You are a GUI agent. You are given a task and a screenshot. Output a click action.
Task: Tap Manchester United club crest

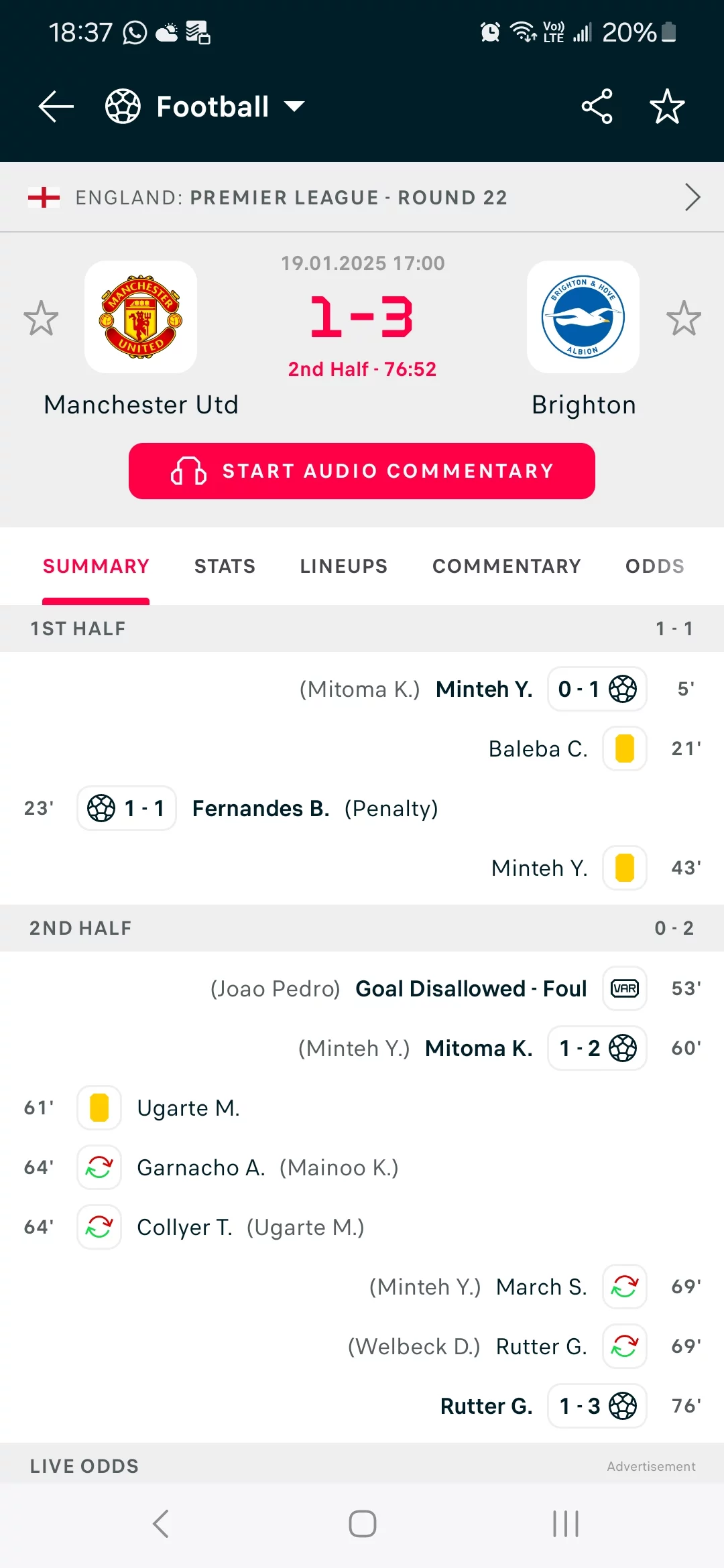[141, 317]
